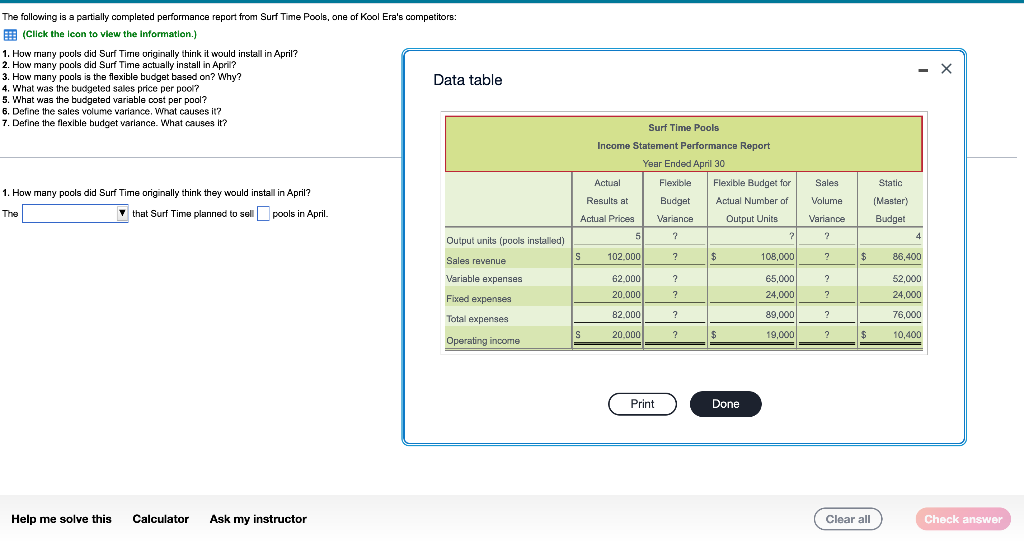Open the 'Click the icon to view the information' link
The height and width of the screenshot is (543, 1024).
point(109,34)
